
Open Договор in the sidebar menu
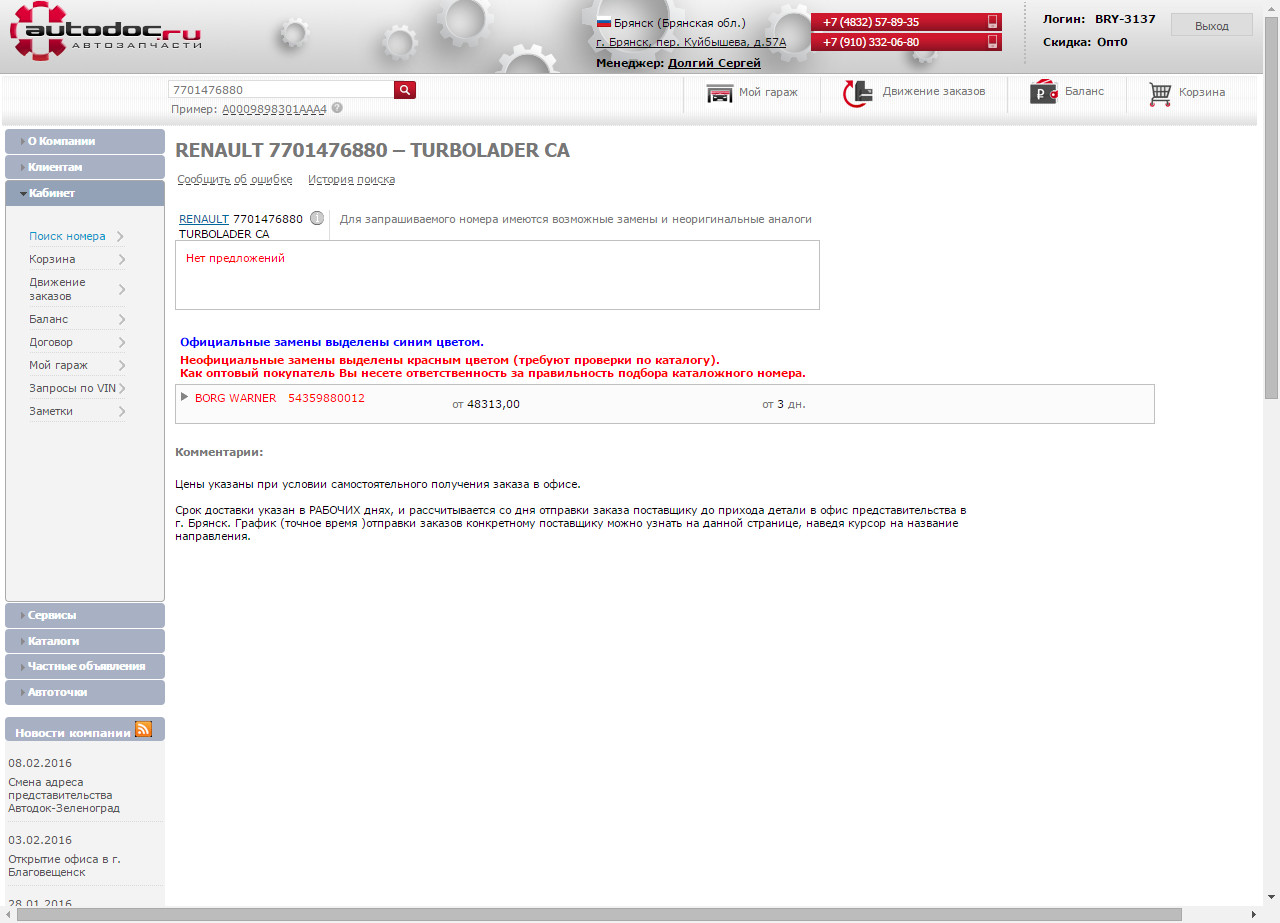click(x=51, y=342)
